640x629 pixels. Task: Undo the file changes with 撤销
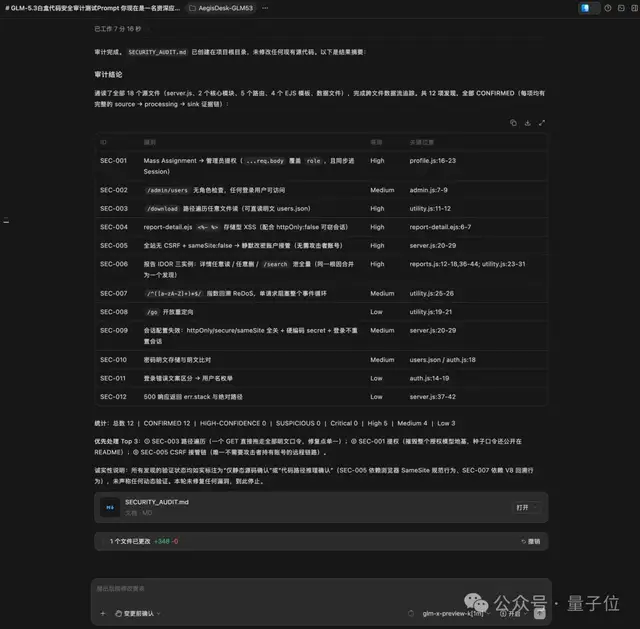pos(530,541)
